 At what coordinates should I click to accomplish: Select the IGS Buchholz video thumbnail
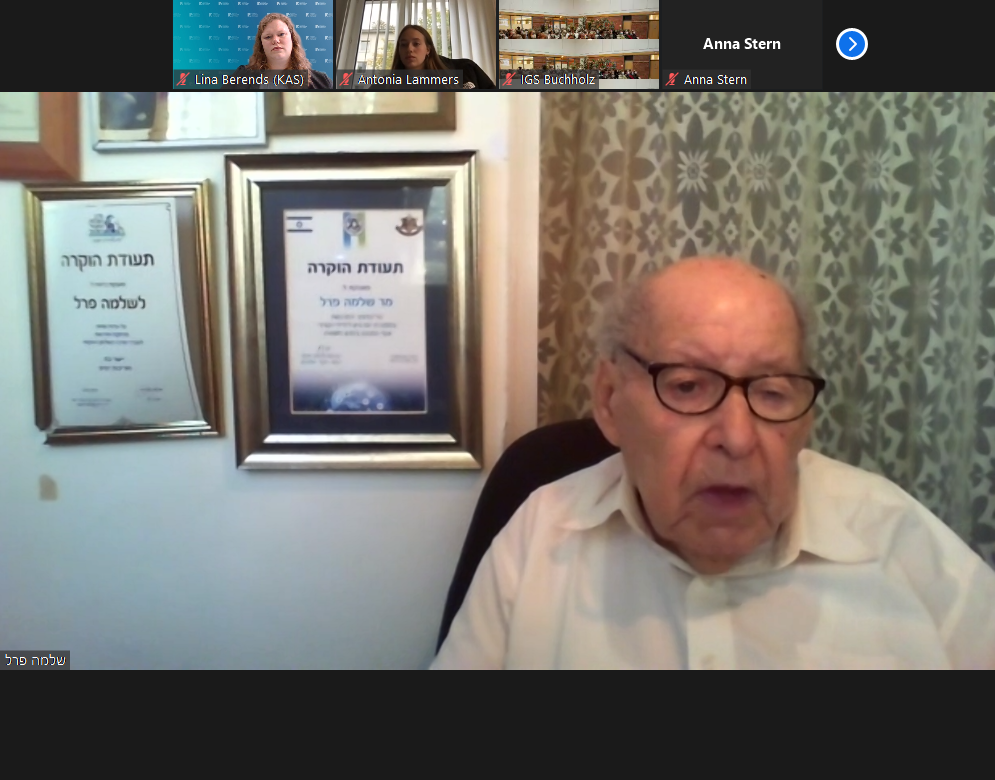pos(579,38)
